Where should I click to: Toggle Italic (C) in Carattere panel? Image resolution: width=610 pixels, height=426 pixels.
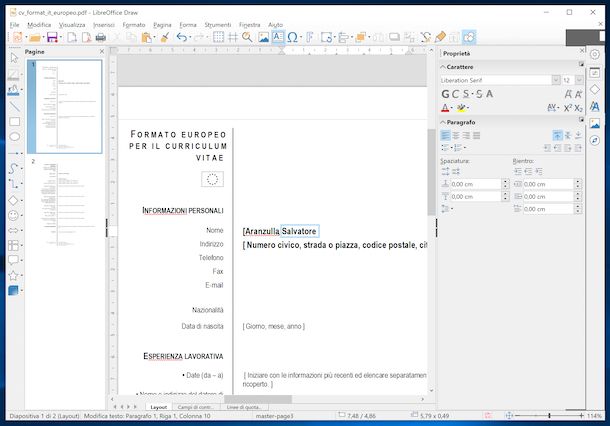point(456,94)
